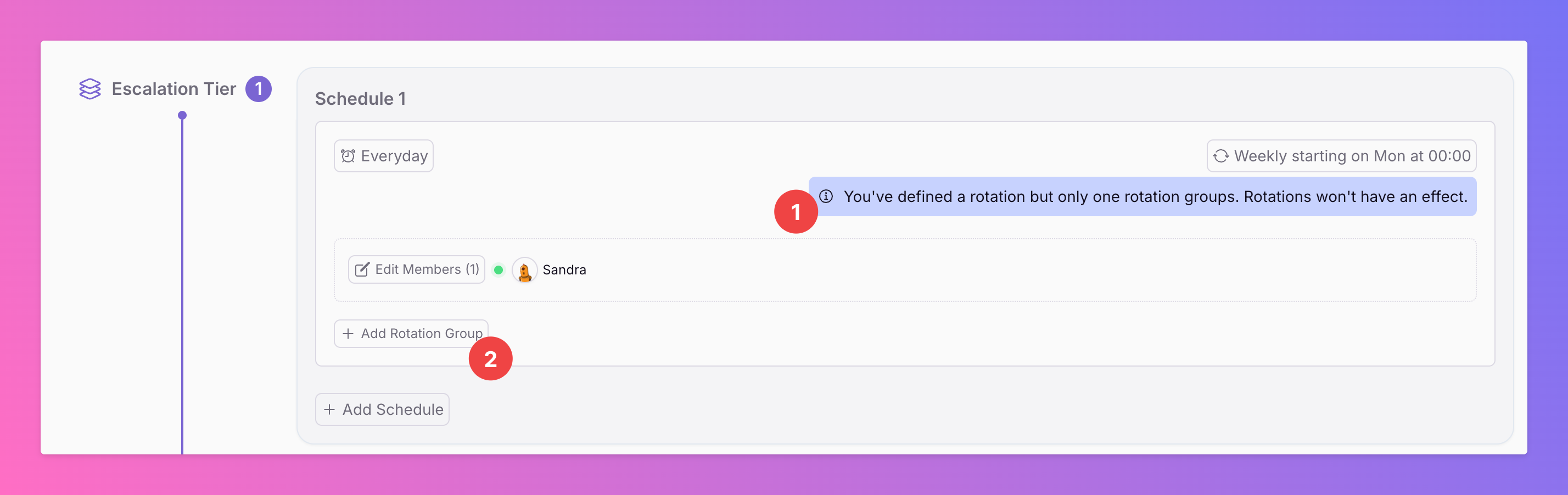Click the Schedule 1 heading

[360, 99]
